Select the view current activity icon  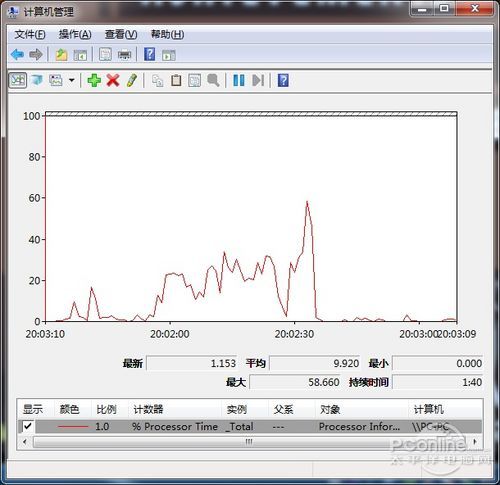coord(18,80)
